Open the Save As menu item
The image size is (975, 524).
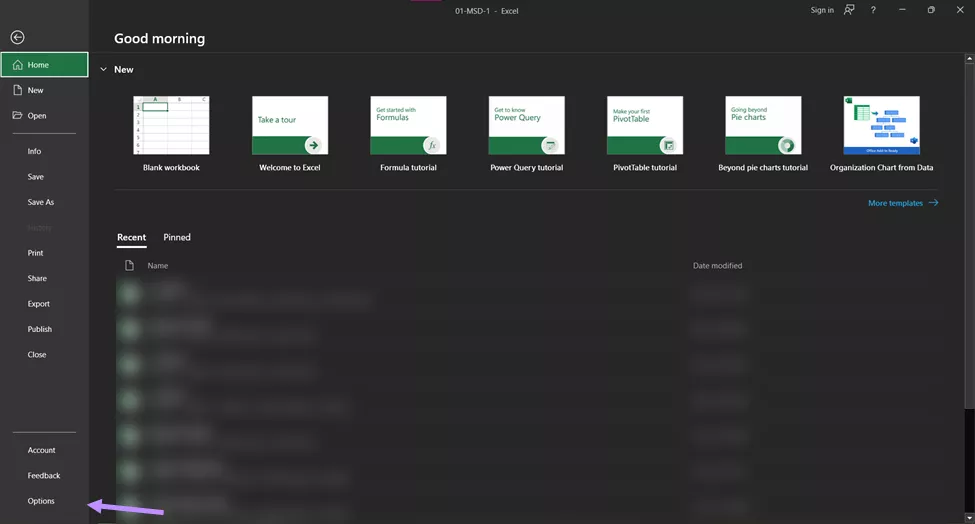click(x=41, y=202)
